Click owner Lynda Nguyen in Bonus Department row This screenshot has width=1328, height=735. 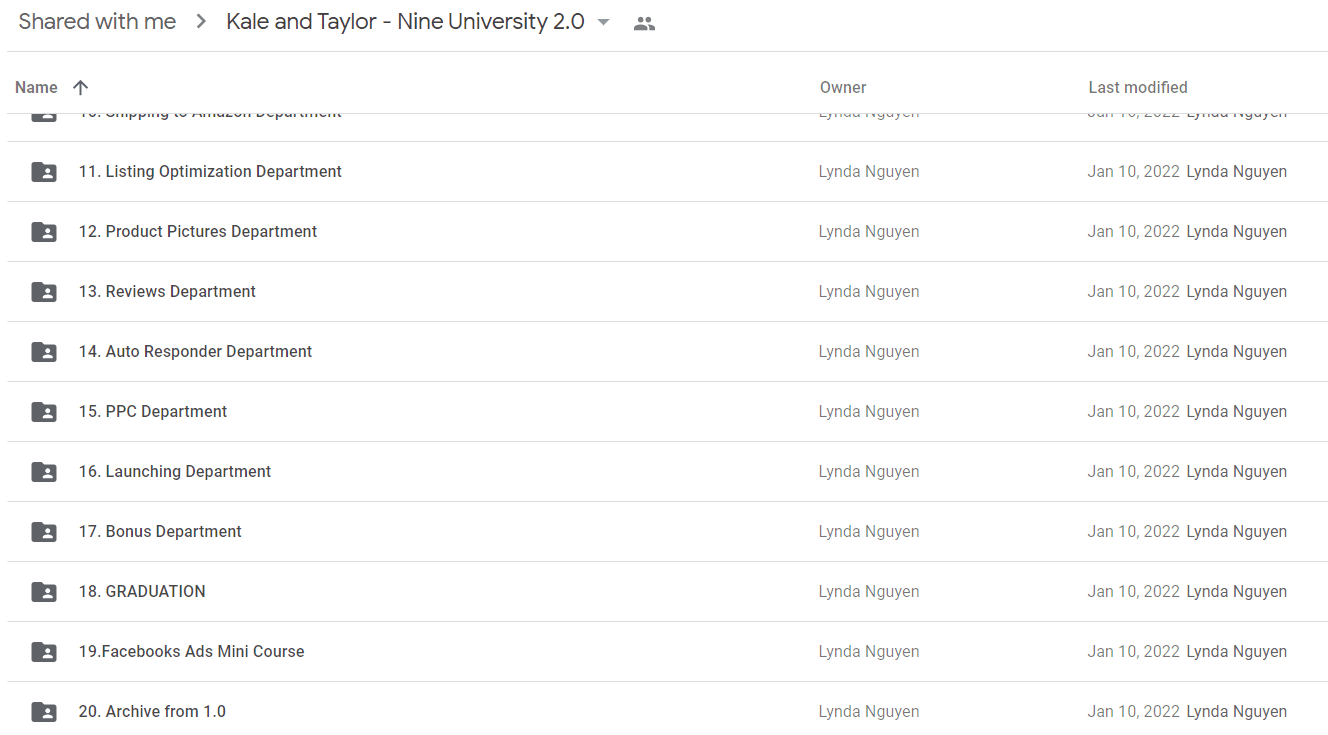point(869,531)
